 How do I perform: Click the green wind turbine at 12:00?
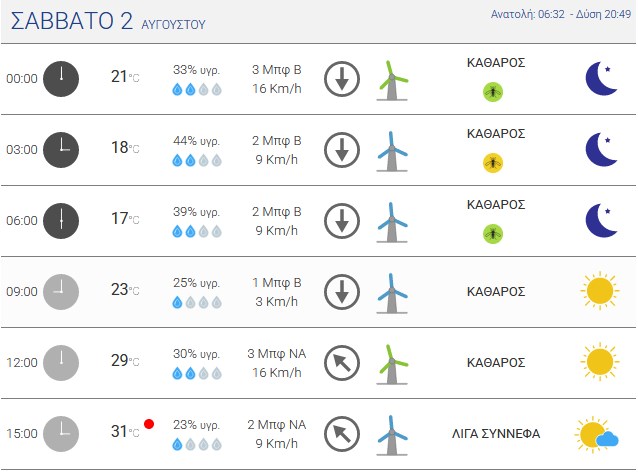(392, 364)
